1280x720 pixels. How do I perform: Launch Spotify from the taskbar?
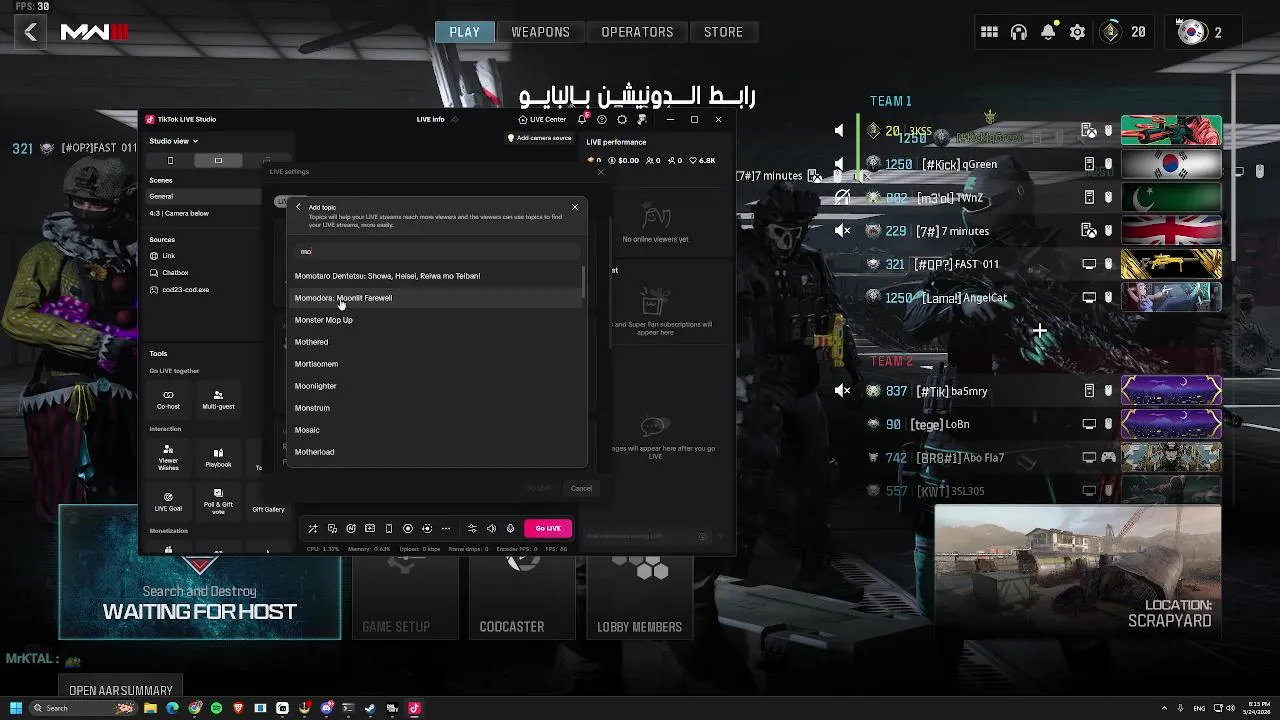point(216,708)
